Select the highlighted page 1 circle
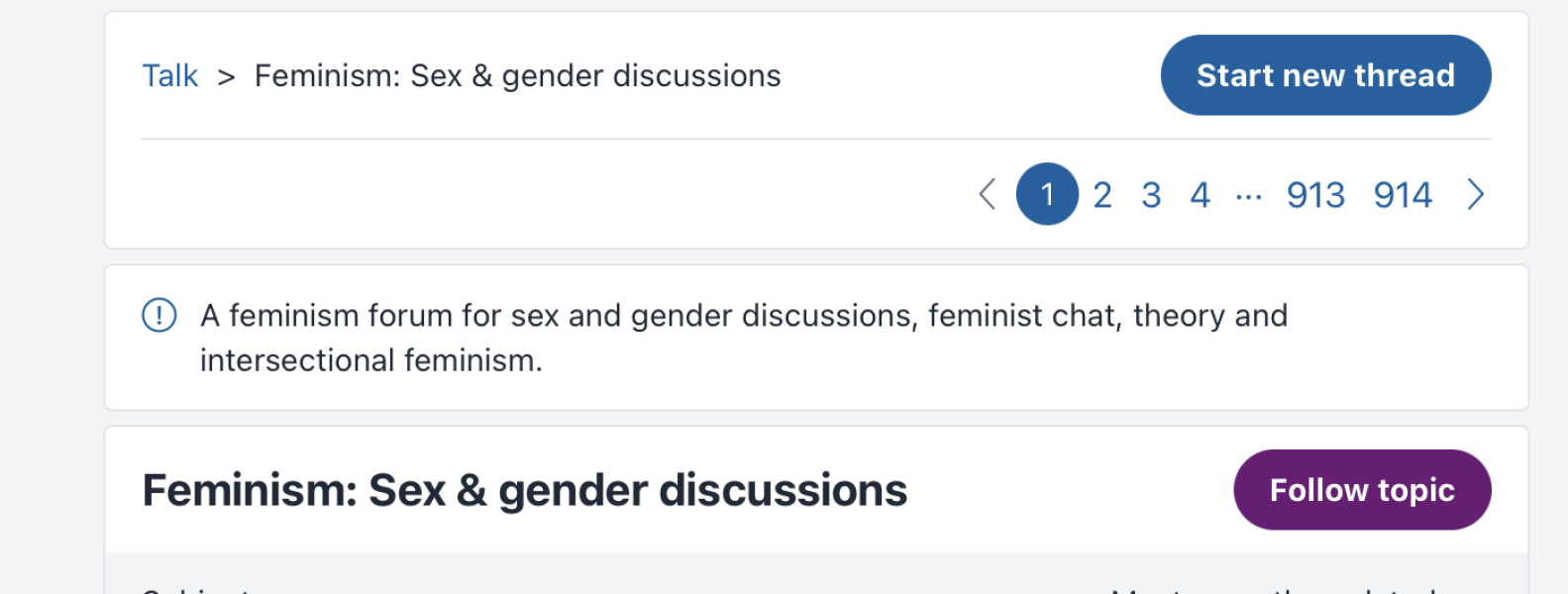Image resolution: width=1568 pixels, height=594 pixels. [1047, 194]
